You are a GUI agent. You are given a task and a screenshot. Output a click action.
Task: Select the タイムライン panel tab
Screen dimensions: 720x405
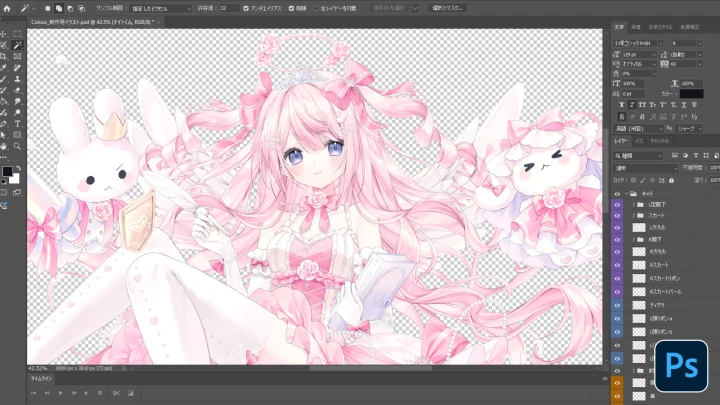tap(41, 379)
